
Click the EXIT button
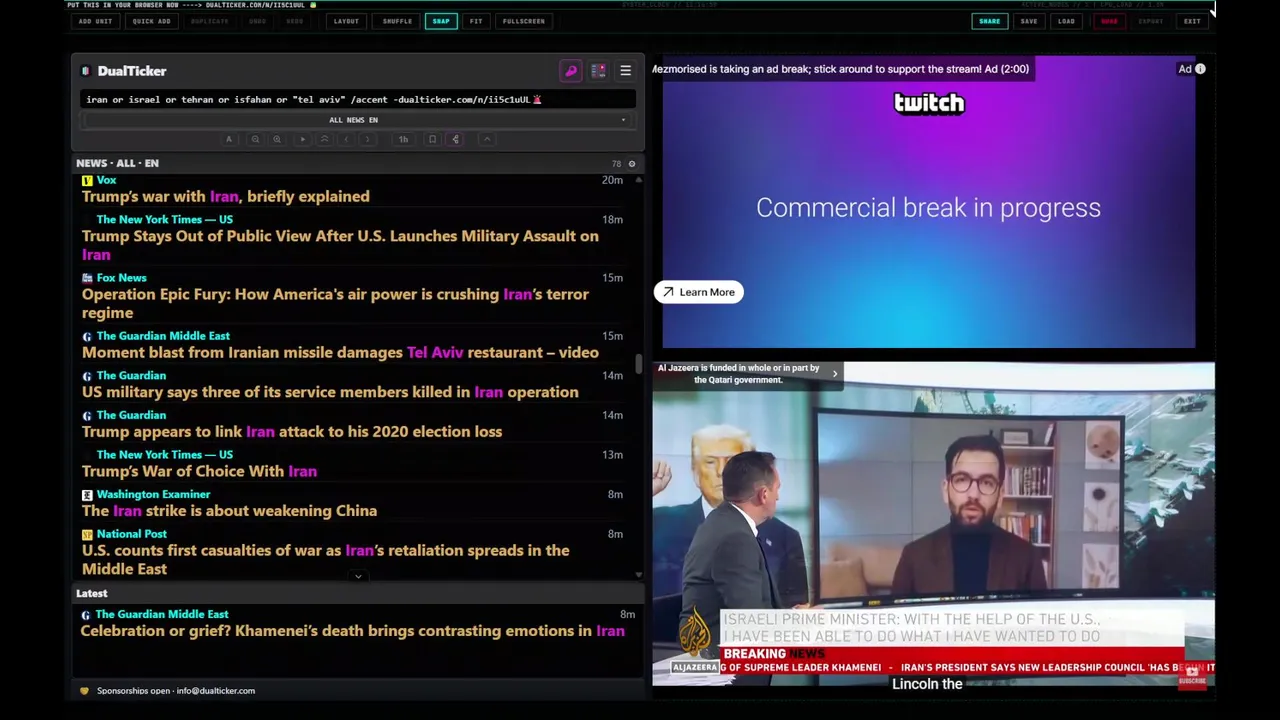coord(1192,21)
